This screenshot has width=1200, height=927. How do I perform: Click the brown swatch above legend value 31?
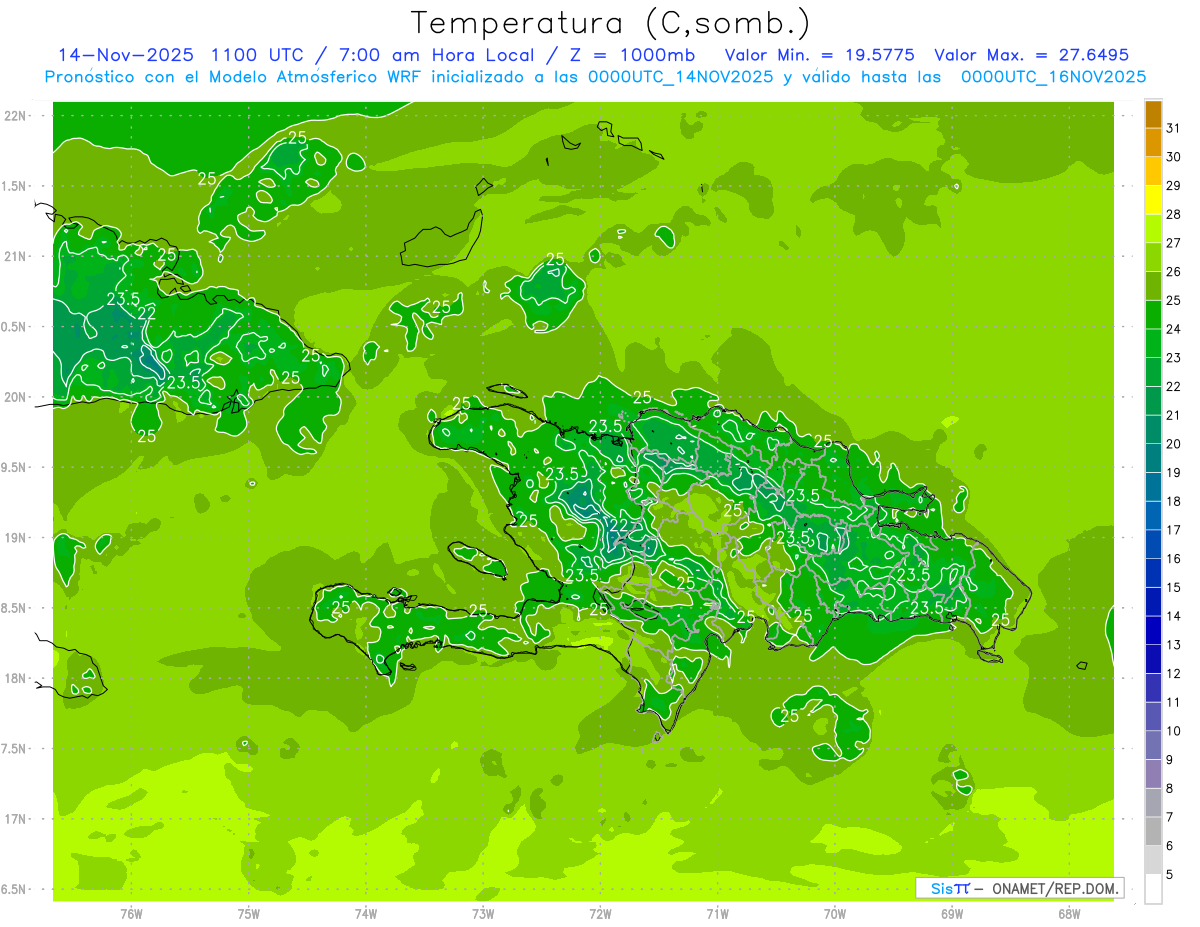[1153, 113]
